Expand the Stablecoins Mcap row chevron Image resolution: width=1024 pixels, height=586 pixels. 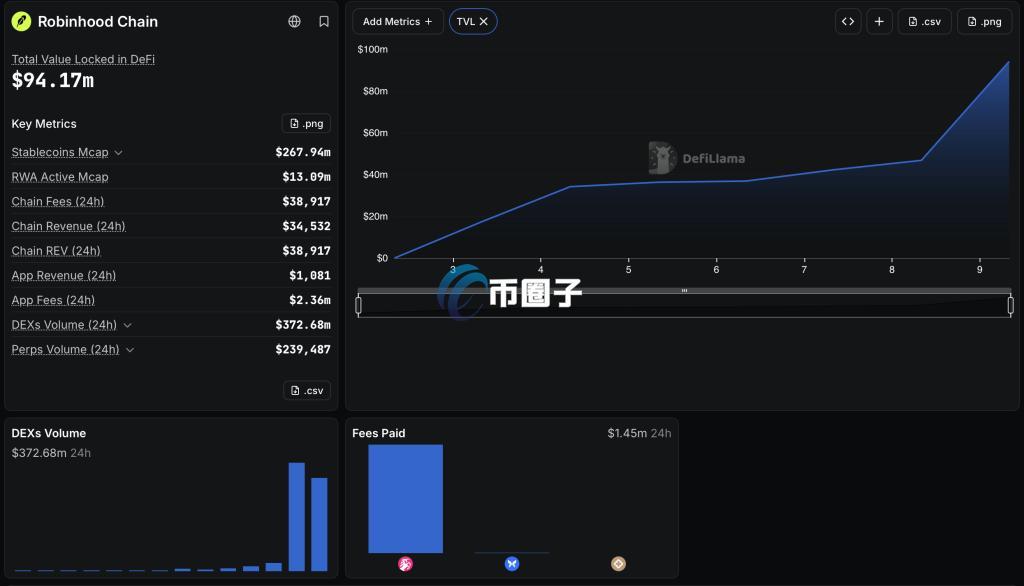pos(118,153)
